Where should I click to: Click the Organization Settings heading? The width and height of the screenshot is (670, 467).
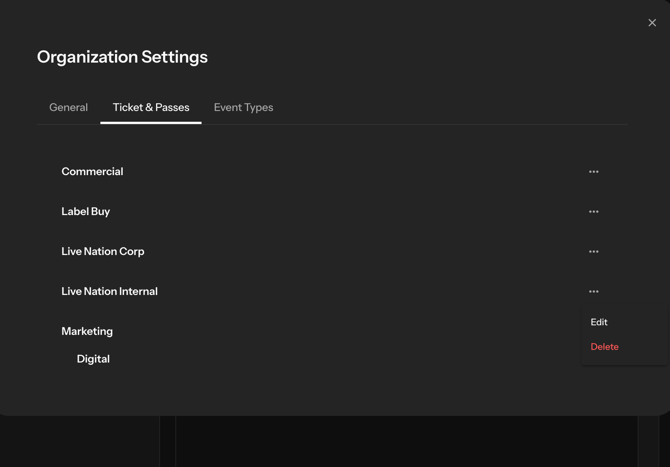(x=122, y=57)
